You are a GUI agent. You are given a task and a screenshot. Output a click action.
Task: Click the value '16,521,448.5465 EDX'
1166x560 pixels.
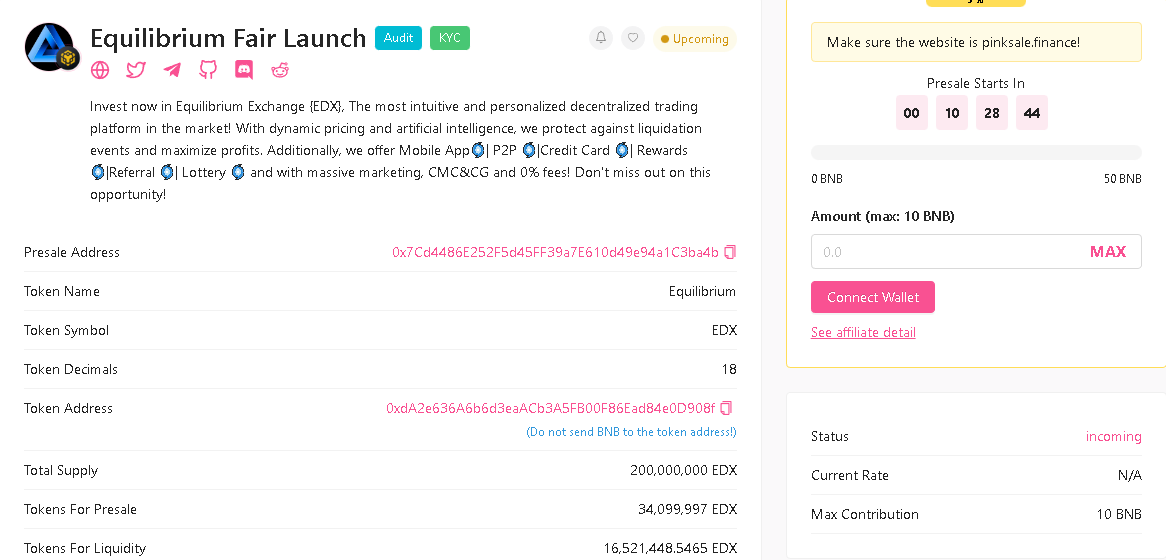click(670, 548)
